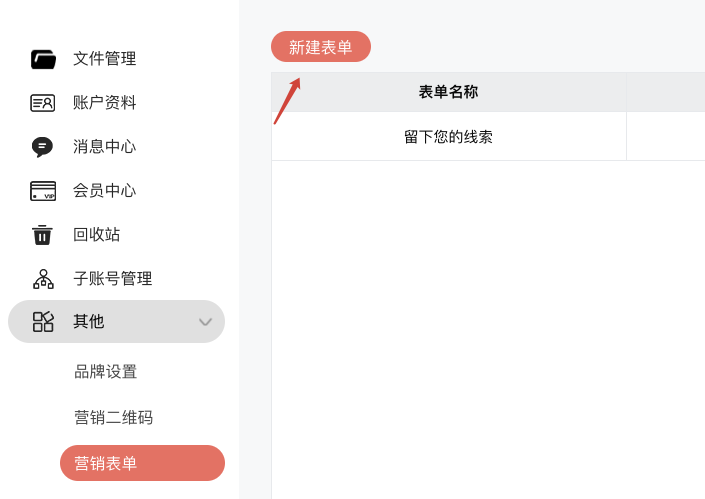Open the 消息中心 menu item

point(104,147)
